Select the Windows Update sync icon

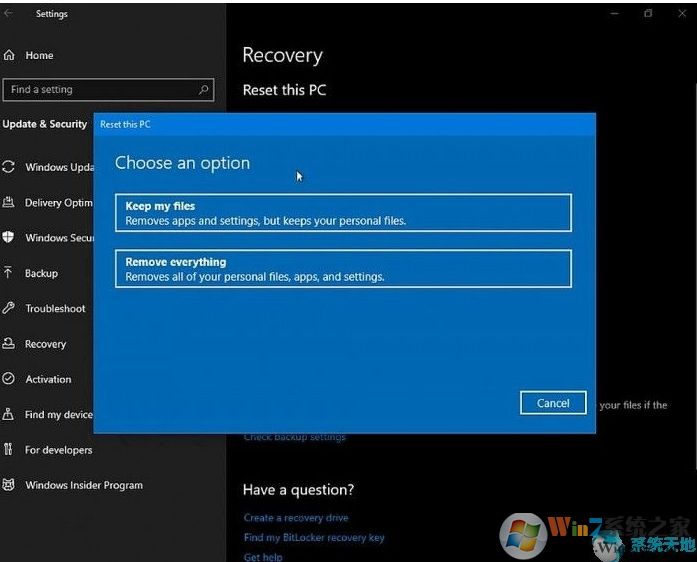[x=8, y=167]
